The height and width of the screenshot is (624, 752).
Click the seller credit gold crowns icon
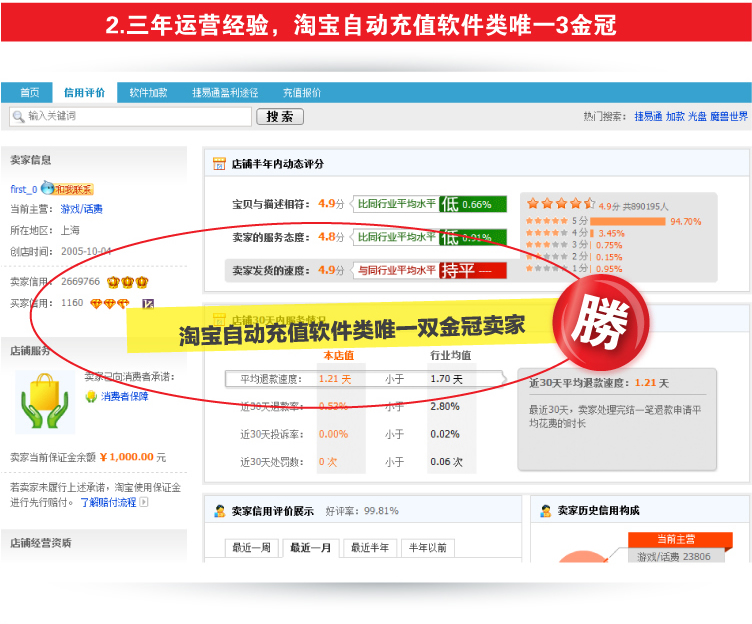[128, 282]
